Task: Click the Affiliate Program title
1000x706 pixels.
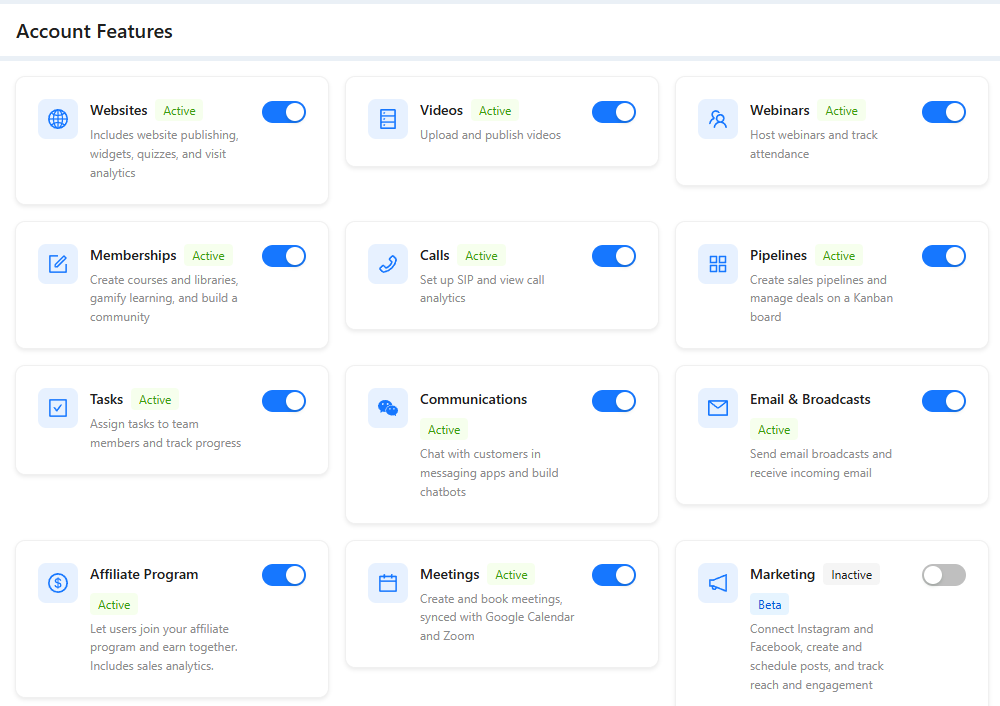Action: (144, 574)
